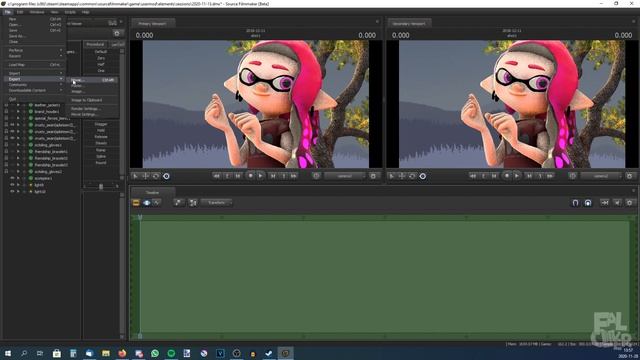The height and width of the screenshot is (360, 640).
Task: Open Firefox from the Windows taskbar
Action: point(122,353)
